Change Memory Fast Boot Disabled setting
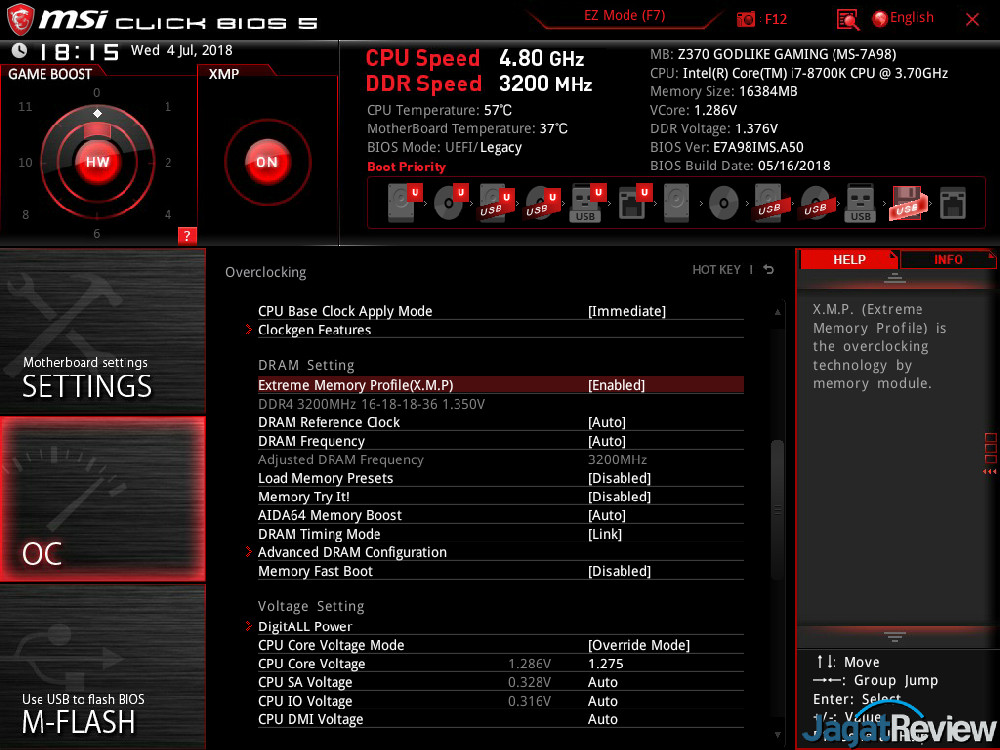Viewport: 1000px width, 750px height. (x=619, y=571)
